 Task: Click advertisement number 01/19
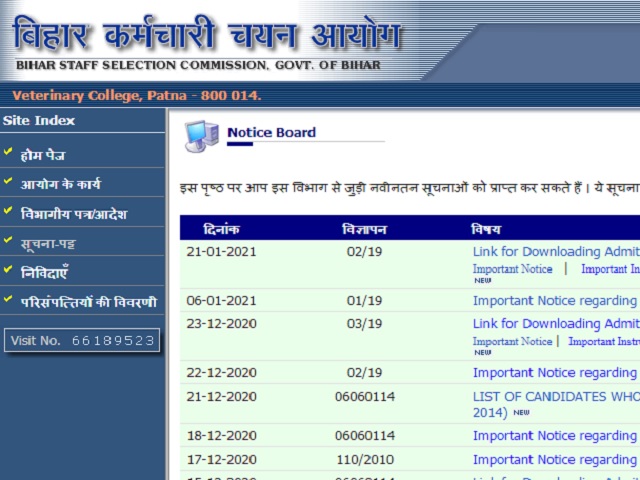(x=364, y=301)
